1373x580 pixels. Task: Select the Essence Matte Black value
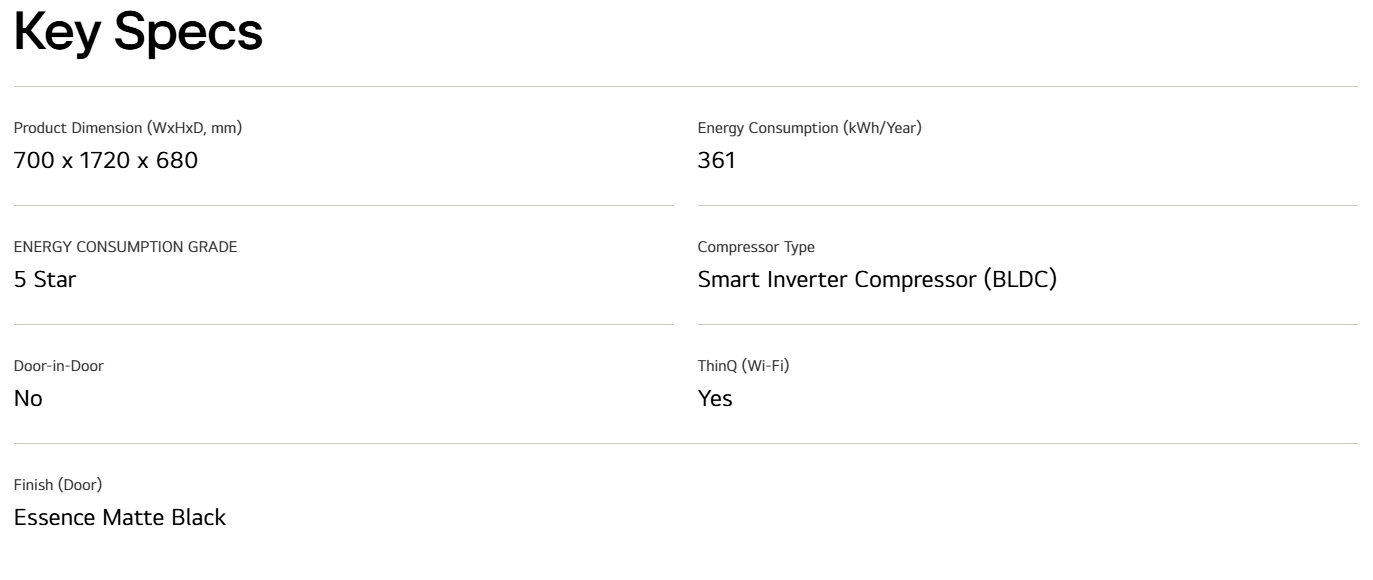119,517
